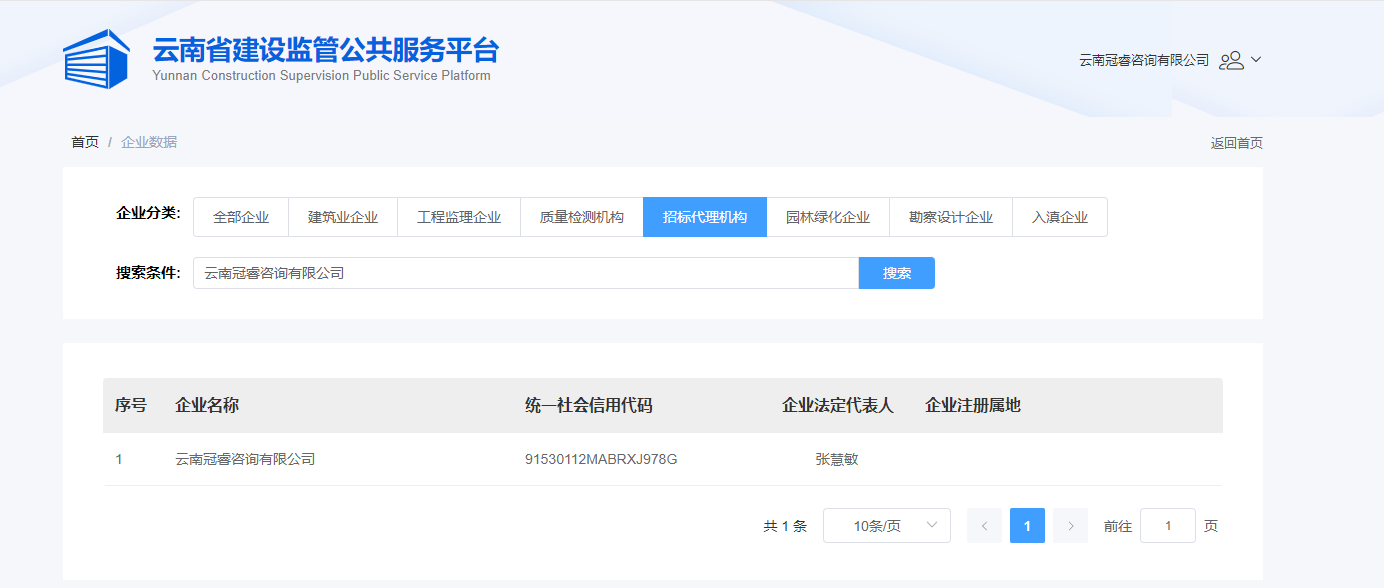1384x588 pixels.
Task: Select the 勘察设计企业 category tab
Action: point(951,217)
